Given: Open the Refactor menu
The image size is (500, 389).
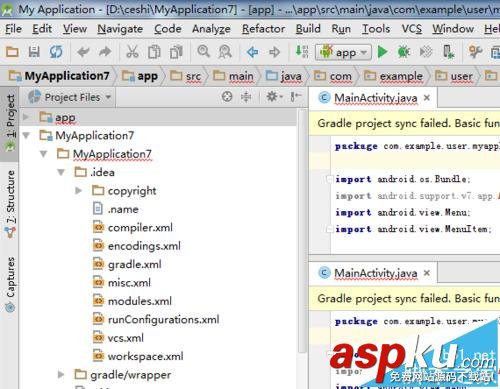Looking at the screenshot, I should 263,29.
